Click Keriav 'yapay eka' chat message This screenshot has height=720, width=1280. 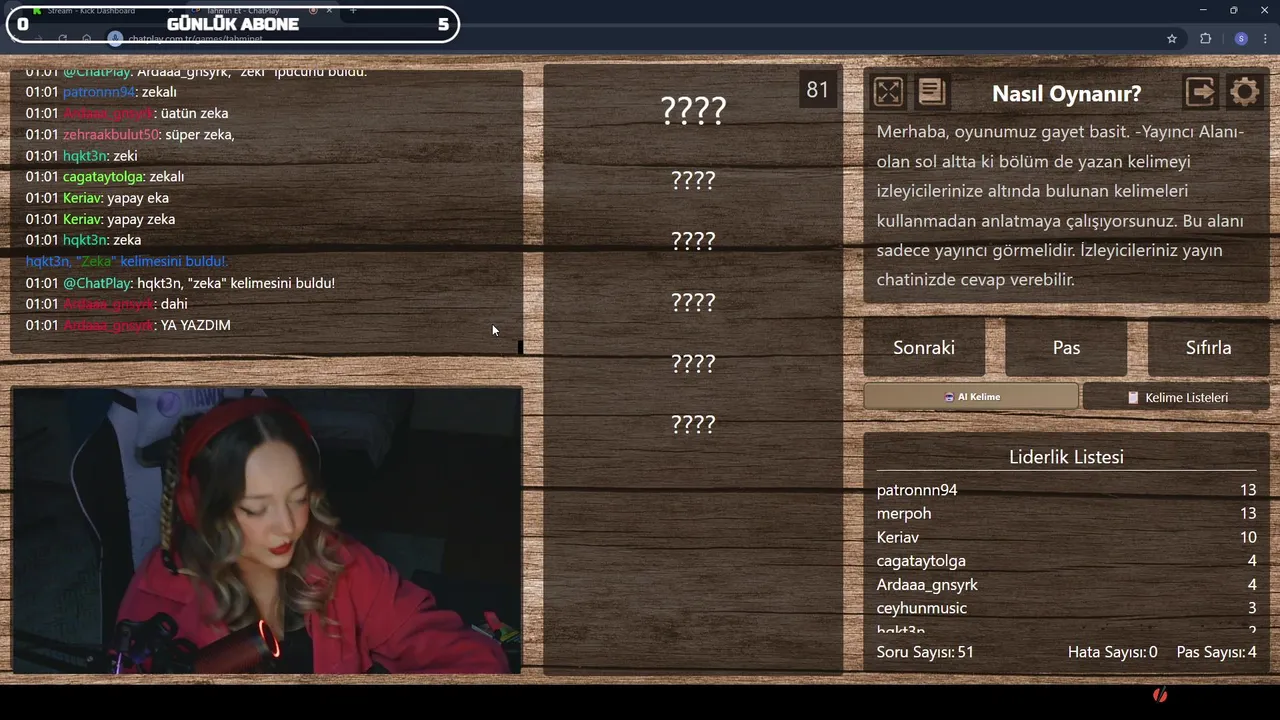pyautogui.click(x=97, y=198)
